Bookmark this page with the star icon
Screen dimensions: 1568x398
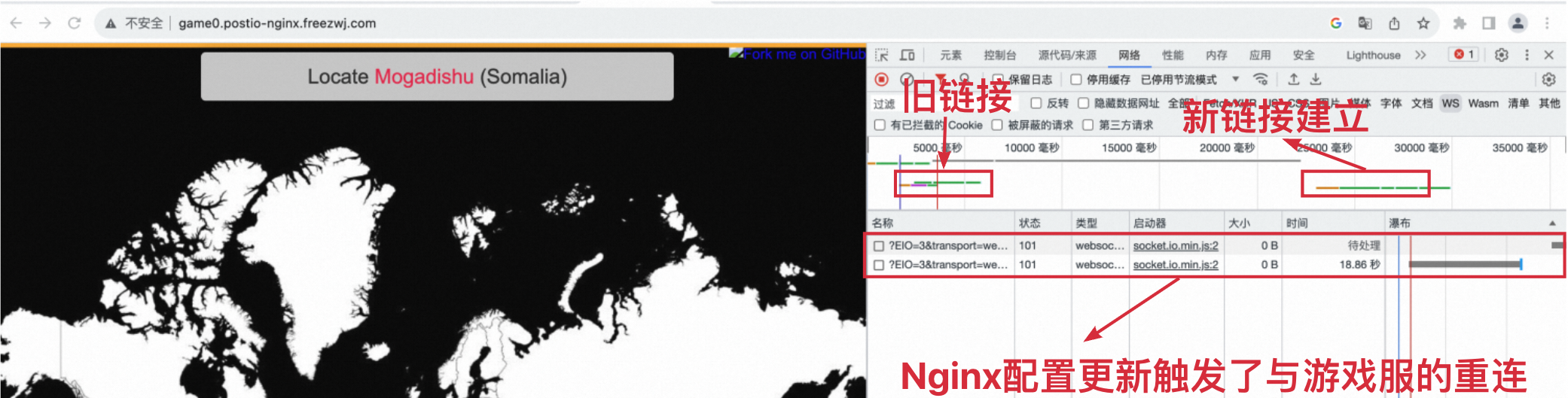click(1423, 23)
